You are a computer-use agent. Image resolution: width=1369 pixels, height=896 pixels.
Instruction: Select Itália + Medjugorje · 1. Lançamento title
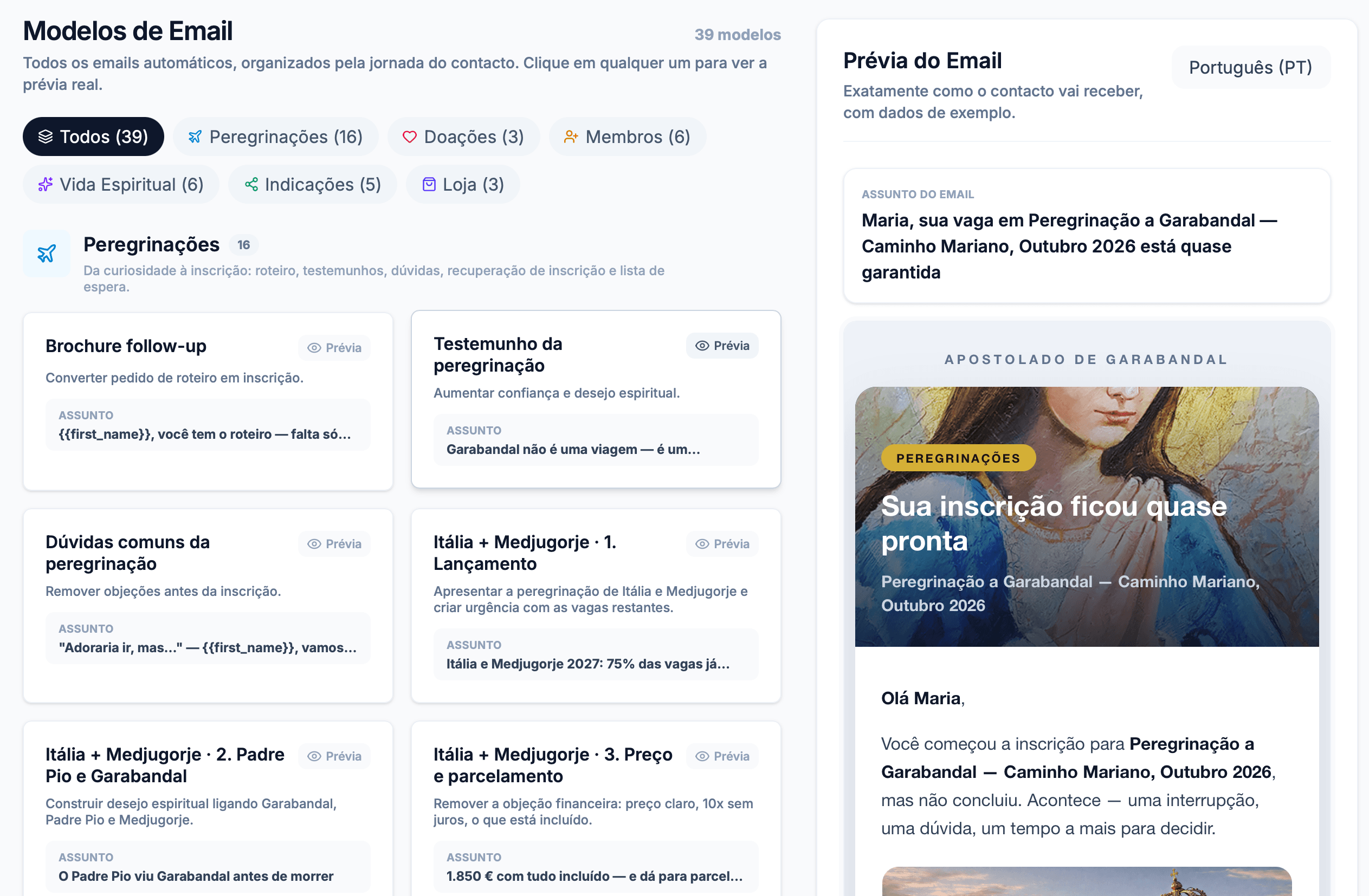pos(525,553)
